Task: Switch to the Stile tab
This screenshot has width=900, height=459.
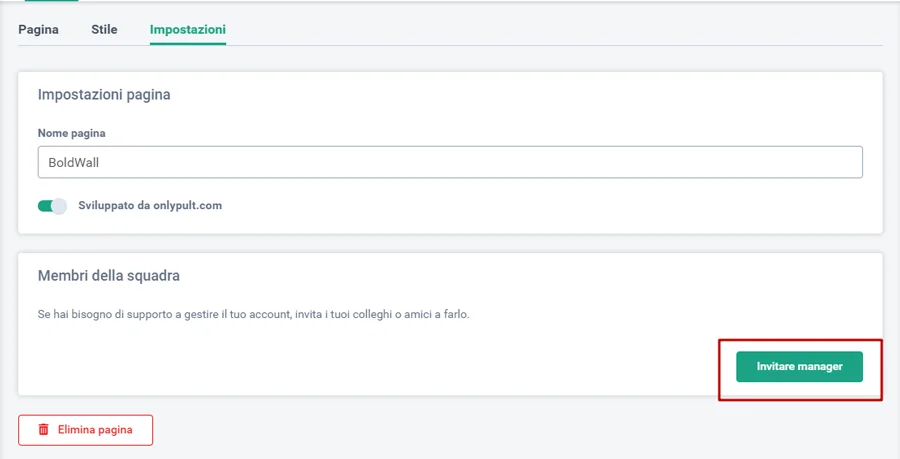Action: tap(104, 29)
